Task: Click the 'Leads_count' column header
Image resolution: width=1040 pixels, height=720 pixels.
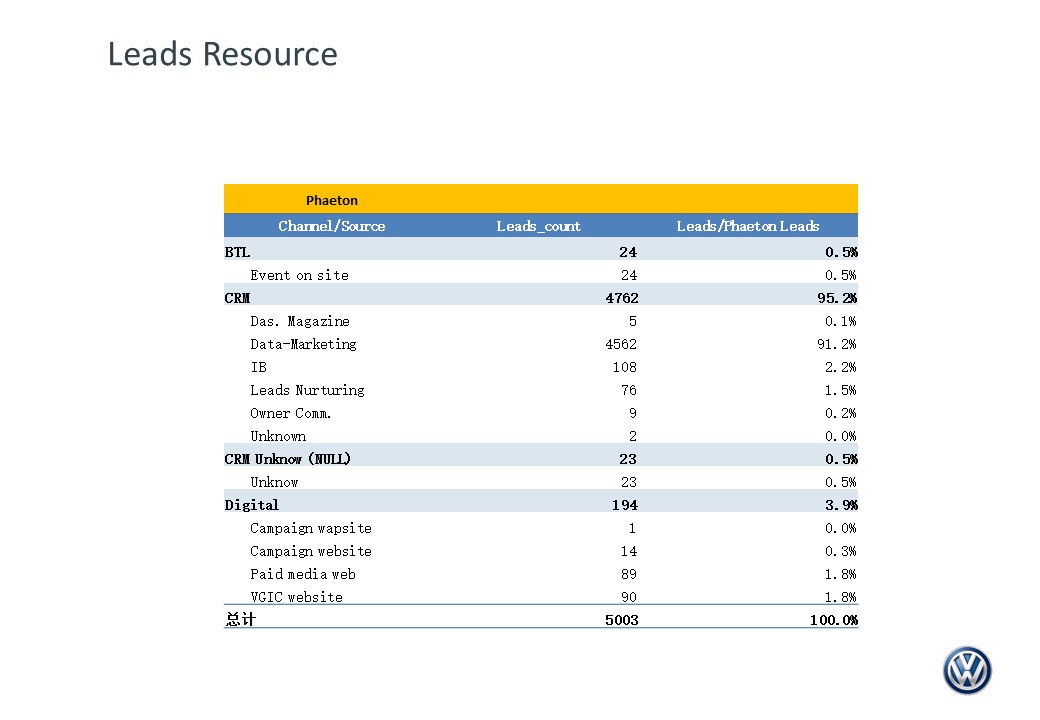Action: click(539, 226)
